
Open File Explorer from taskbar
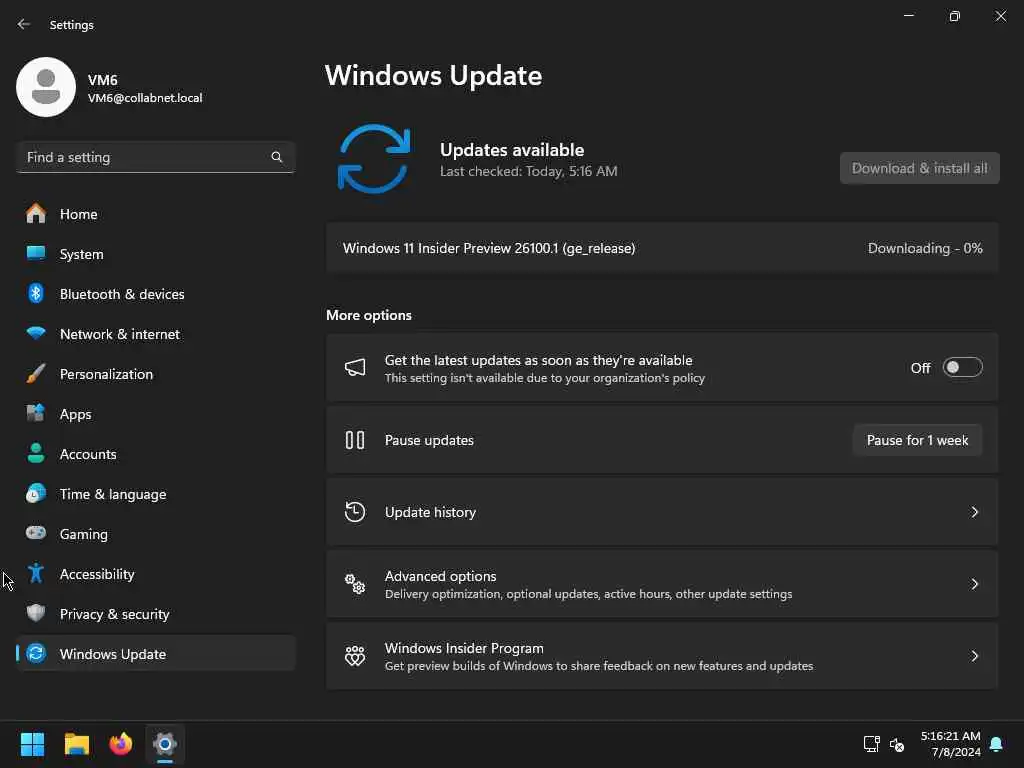pyautogui.click(x=76, y=744)
